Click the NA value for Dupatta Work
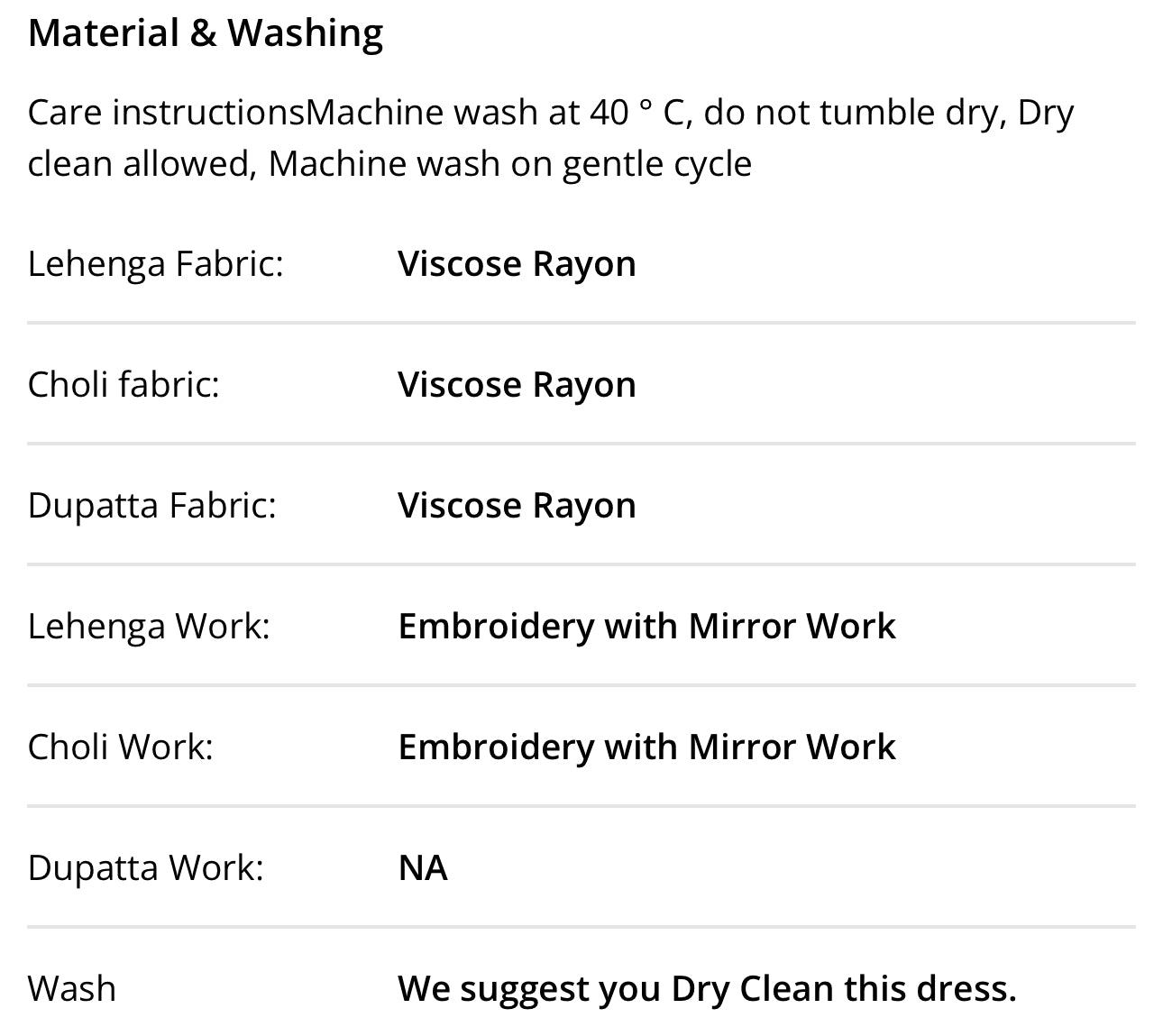 [423, 868]
